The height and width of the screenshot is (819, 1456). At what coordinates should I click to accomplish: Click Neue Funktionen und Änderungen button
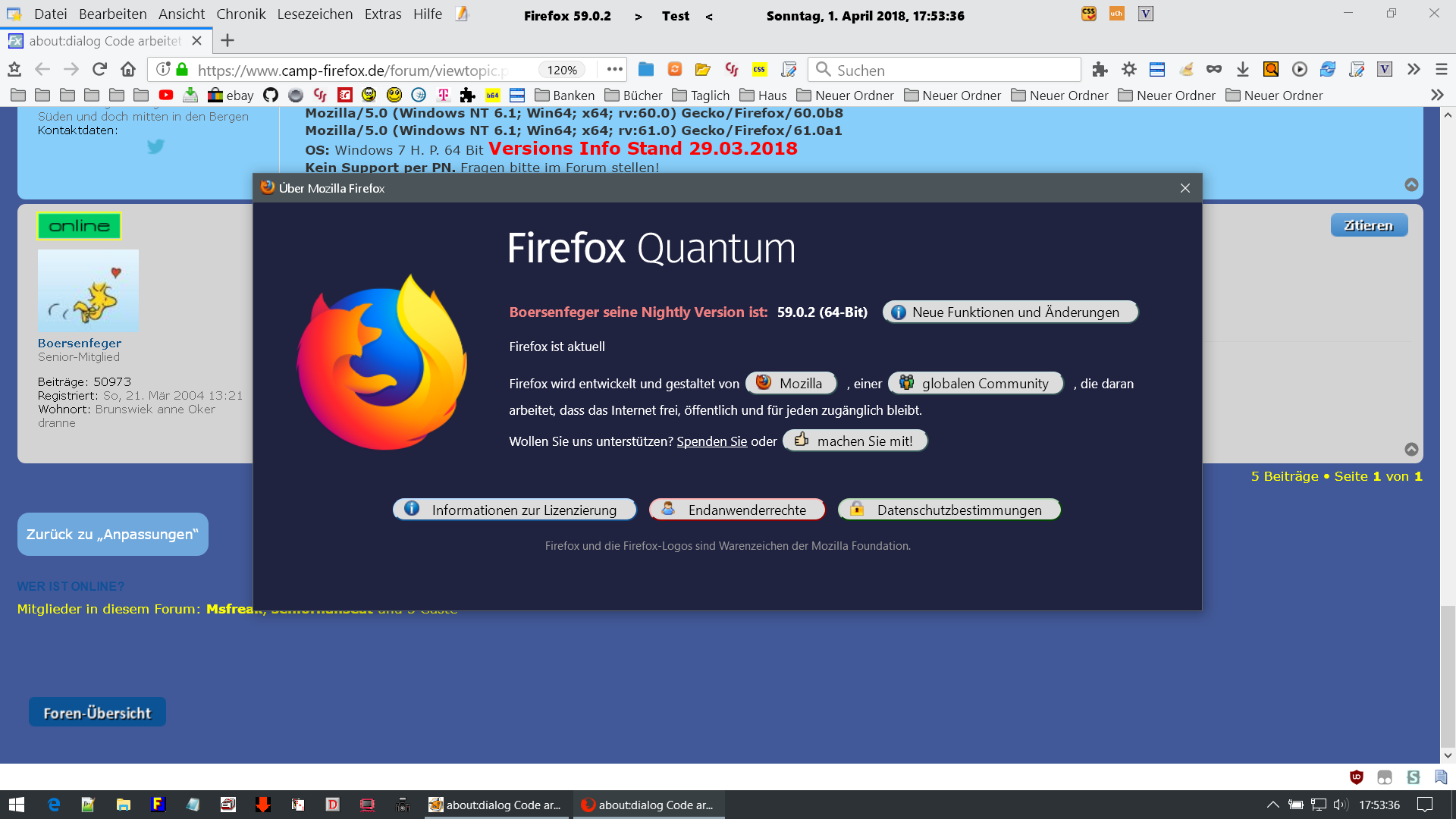[x=1009, y=312]
